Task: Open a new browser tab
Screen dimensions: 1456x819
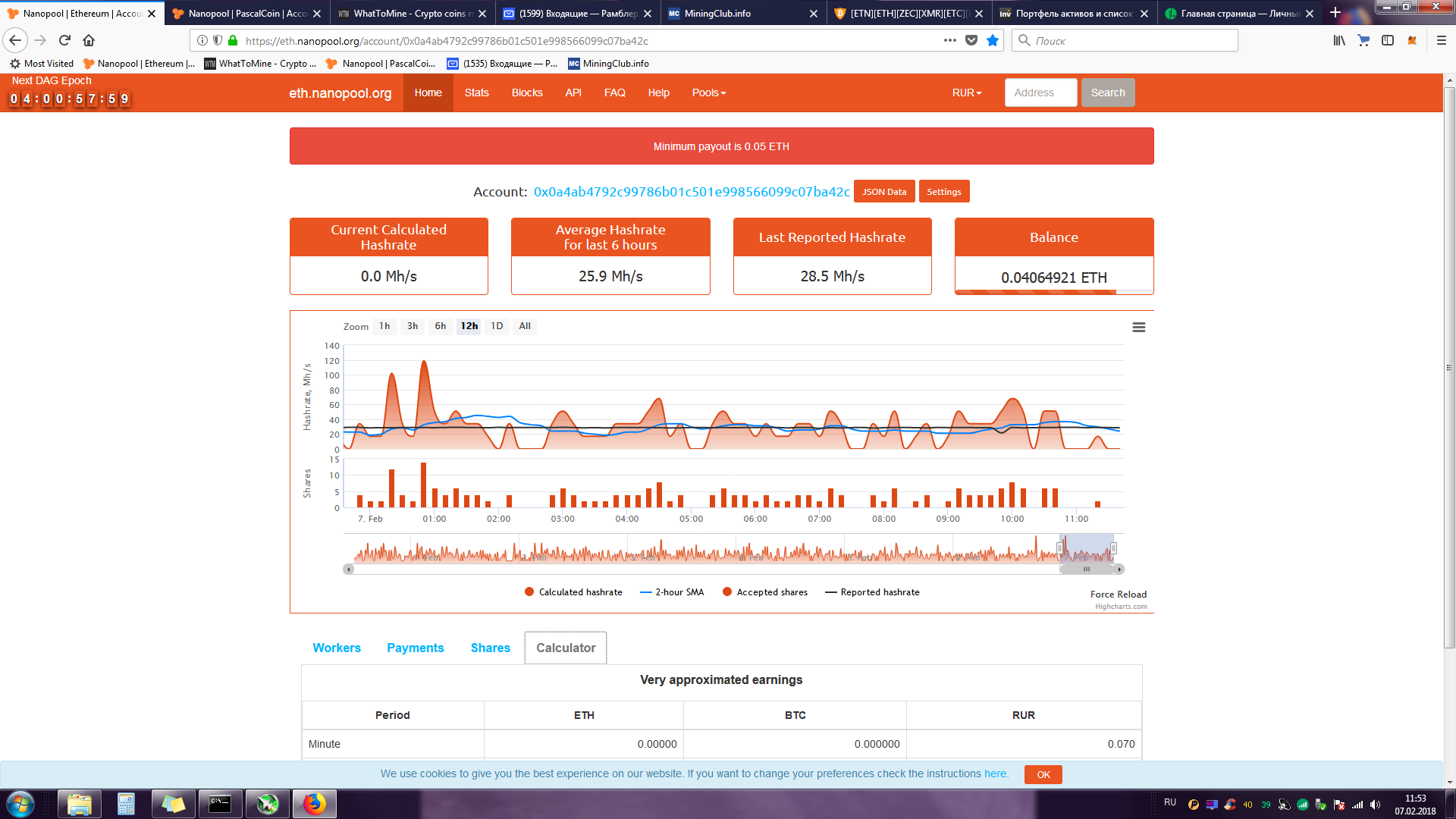Action: [x=1335, y=13]
